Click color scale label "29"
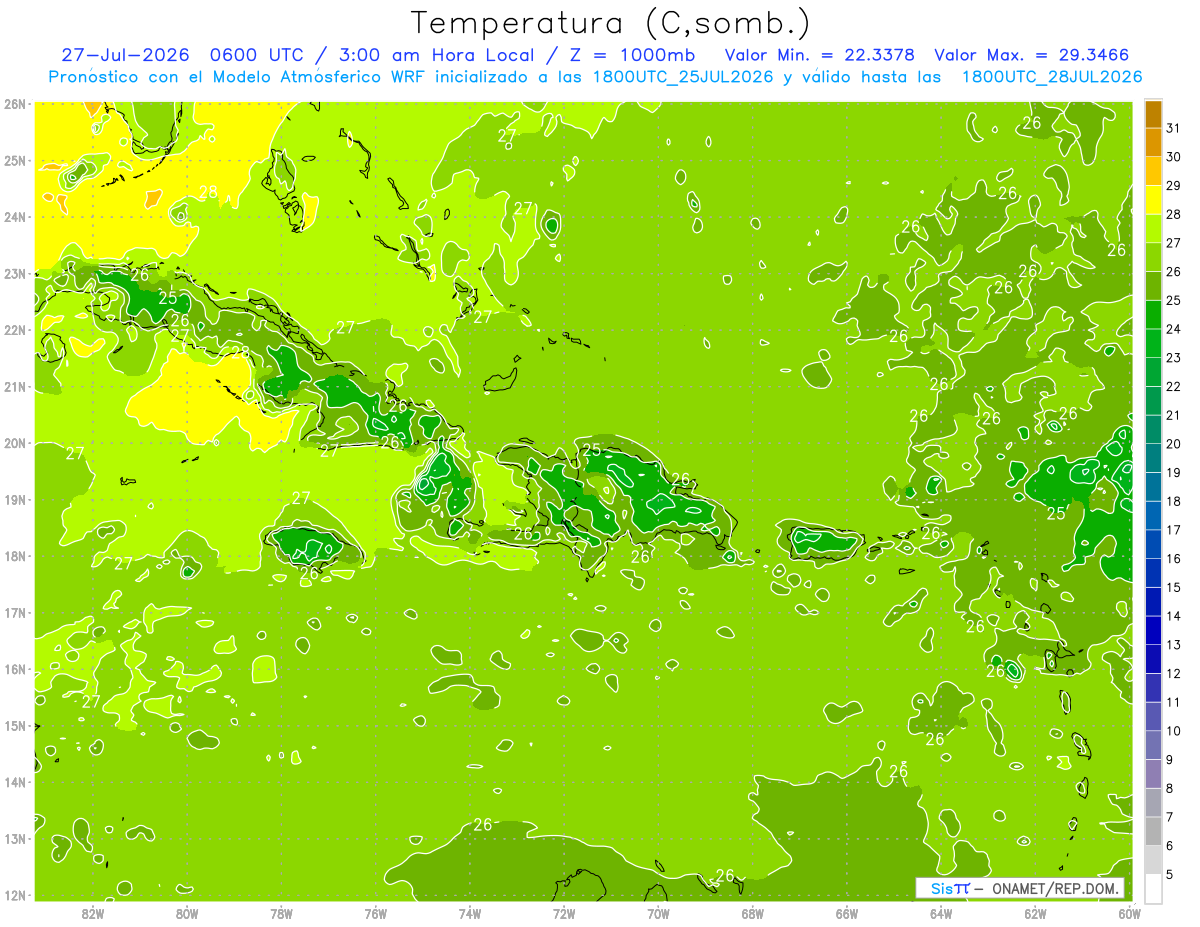Viewport: 1200px width, 927px height. 1173,186
